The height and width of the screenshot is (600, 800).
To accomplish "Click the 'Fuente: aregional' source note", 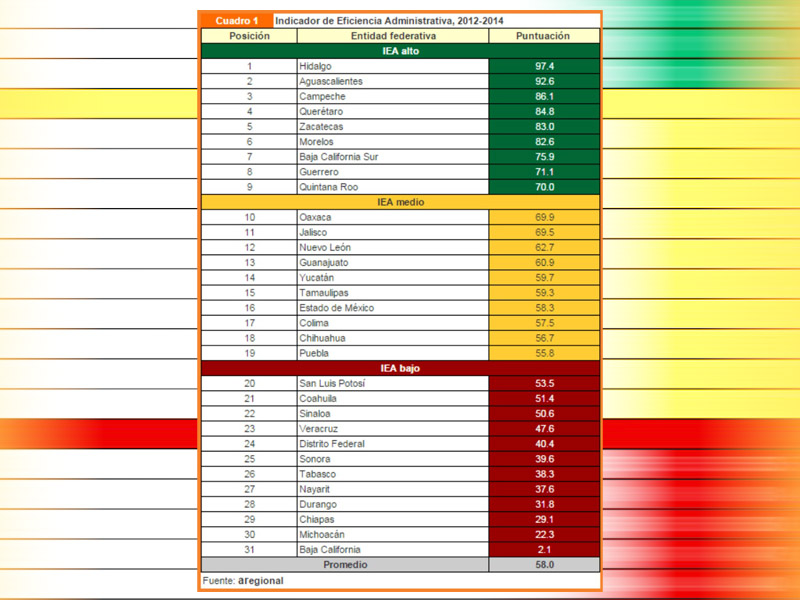I will point(243,581).
